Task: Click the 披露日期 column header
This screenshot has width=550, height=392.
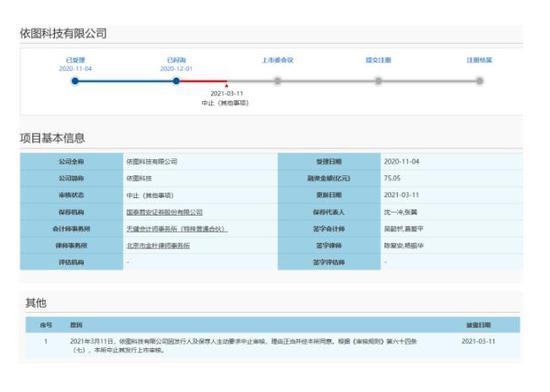Action: pyautogui.click(x=478, y=325)
